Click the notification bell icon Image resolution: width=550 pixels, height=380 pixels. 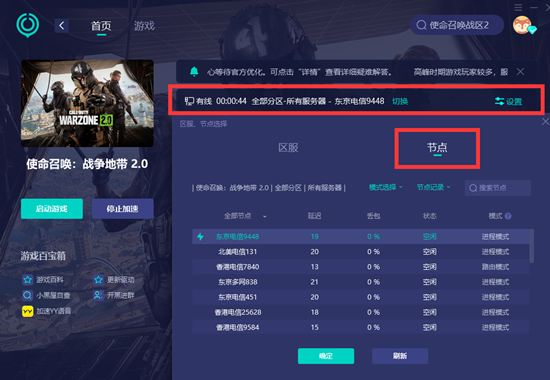(x=194, y=72)
